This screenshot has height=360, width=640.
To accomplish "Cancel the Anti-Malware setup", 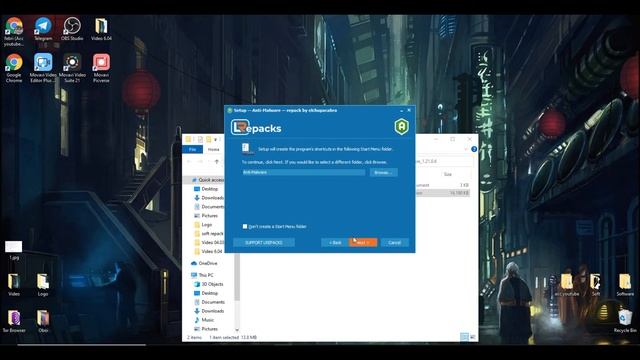I will tap(395, 242).
